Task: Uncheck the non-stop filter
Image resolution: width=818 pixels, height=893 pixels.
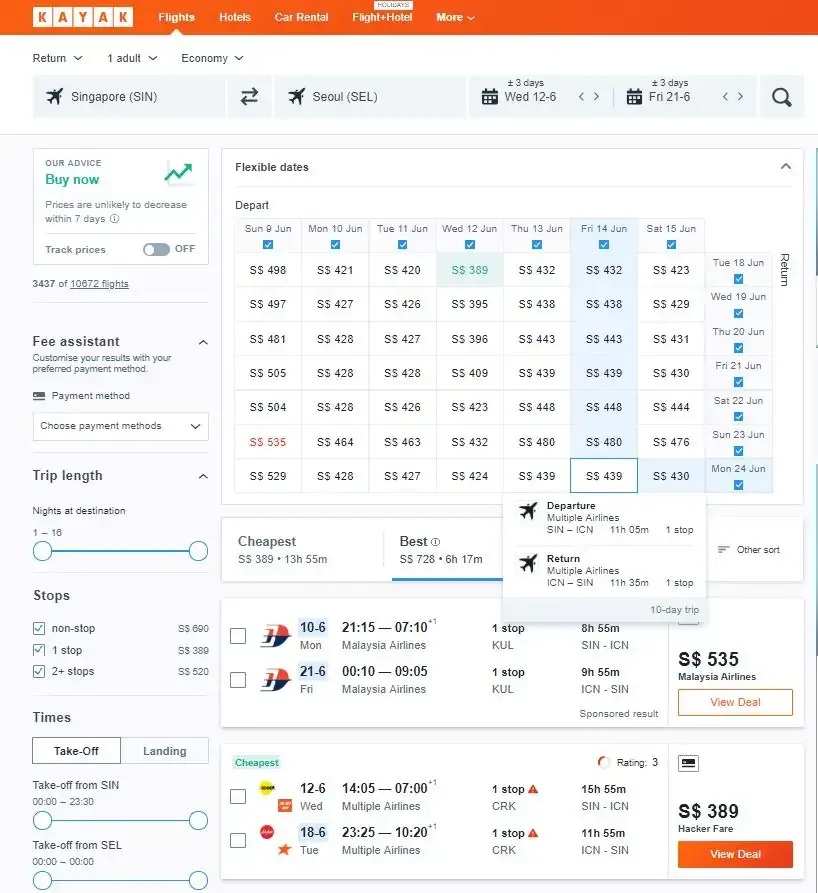Action: pyautogui.click(x=39, y=628)
